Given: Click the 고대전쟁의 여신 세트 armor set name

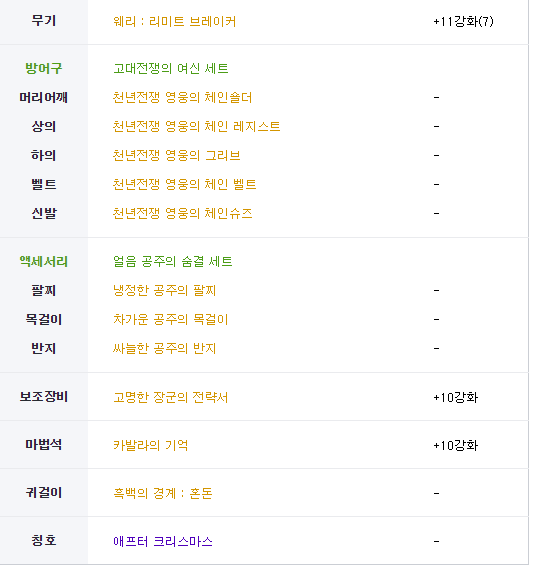Looking at the screenshot, I should click(x=171, y=68).
